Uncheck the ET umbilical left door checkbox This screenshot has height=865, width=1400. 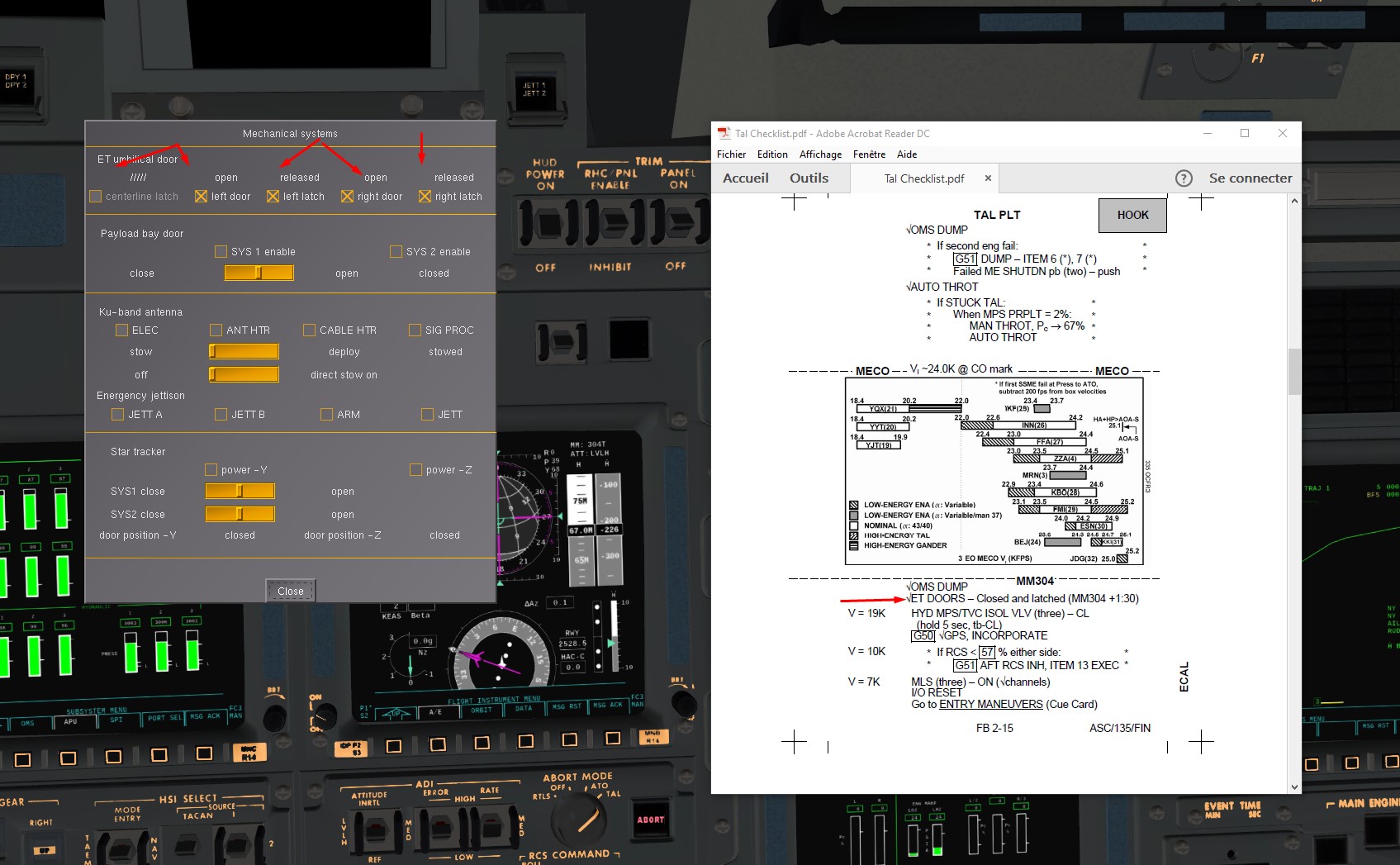coord(201,197)
